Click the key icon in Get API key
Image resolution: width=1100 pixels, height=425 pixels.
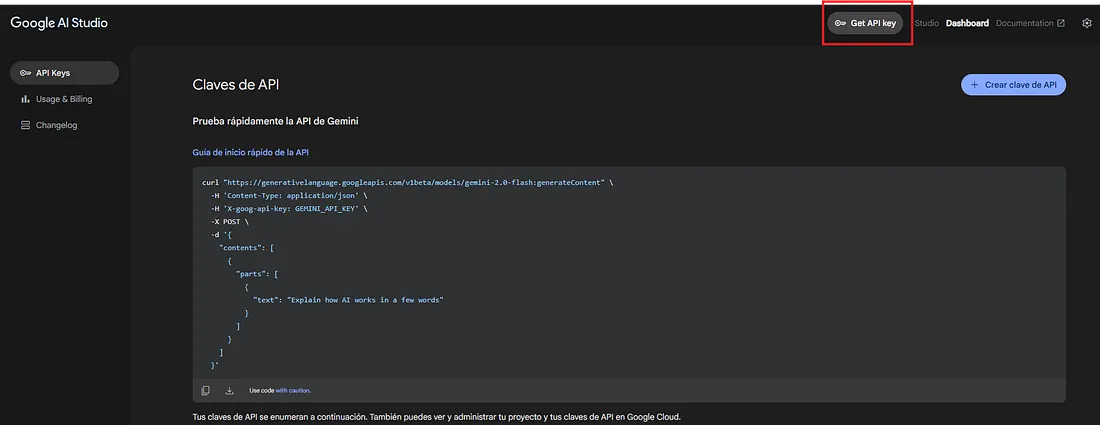[x=840, y=23]
